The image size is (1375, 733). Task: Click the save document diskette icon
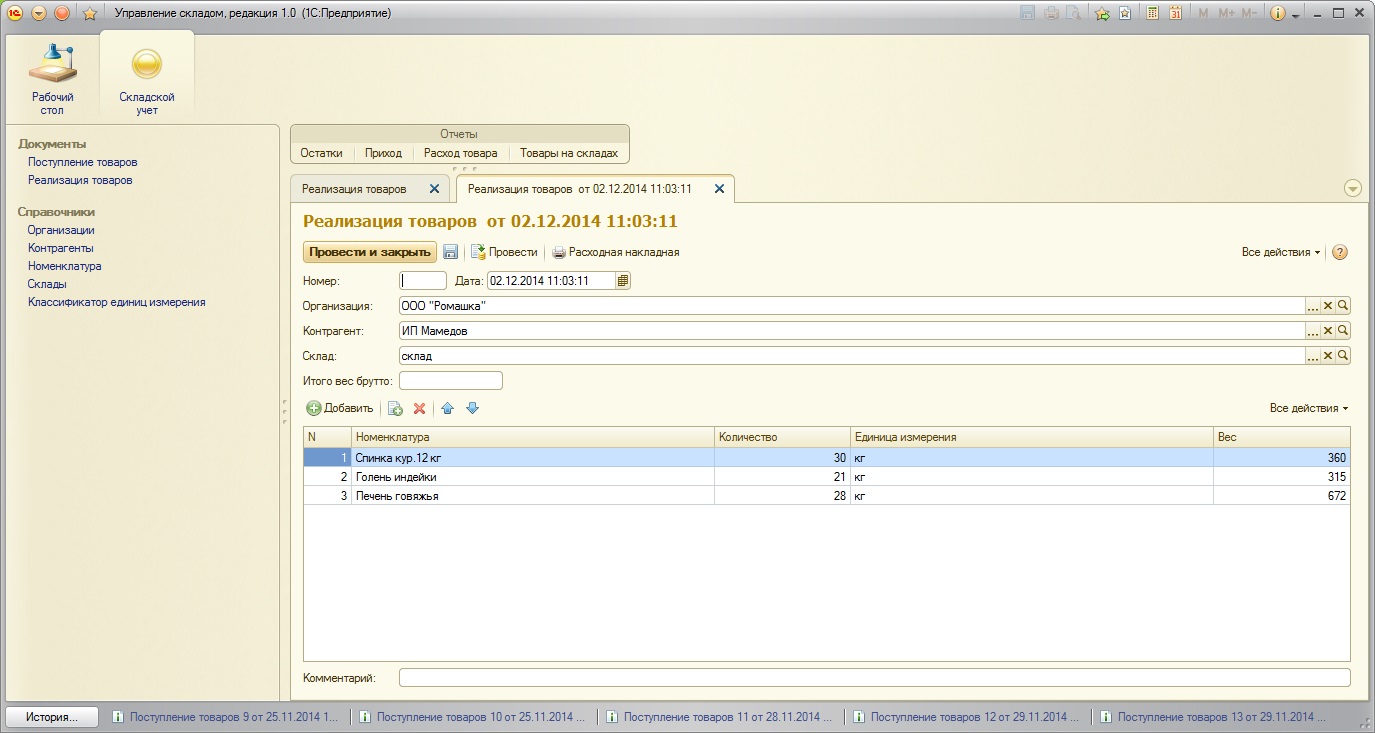click(x=451, y=252)
